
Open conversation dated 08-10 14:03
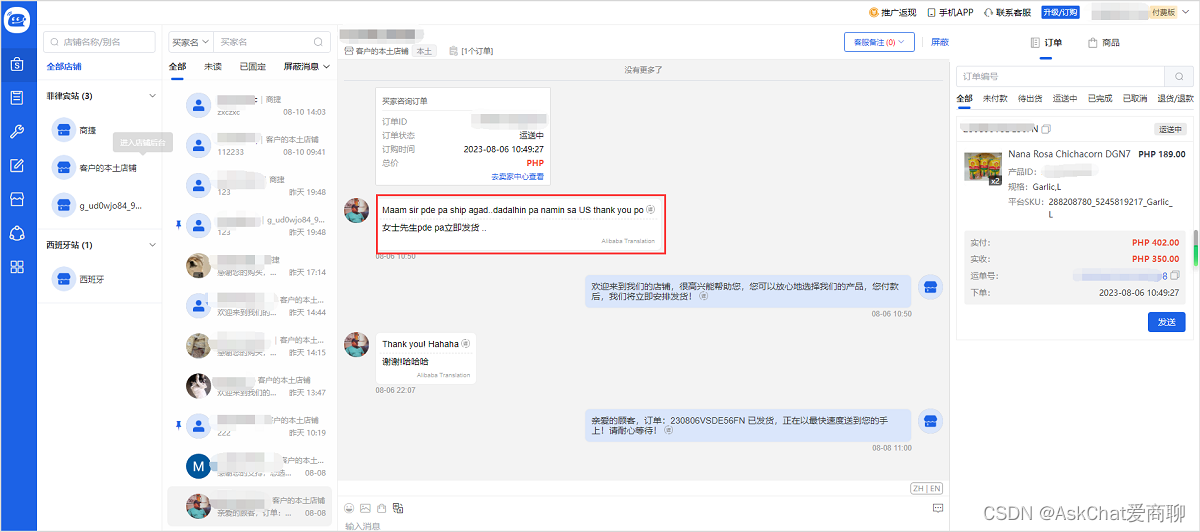tap(250, 105)
